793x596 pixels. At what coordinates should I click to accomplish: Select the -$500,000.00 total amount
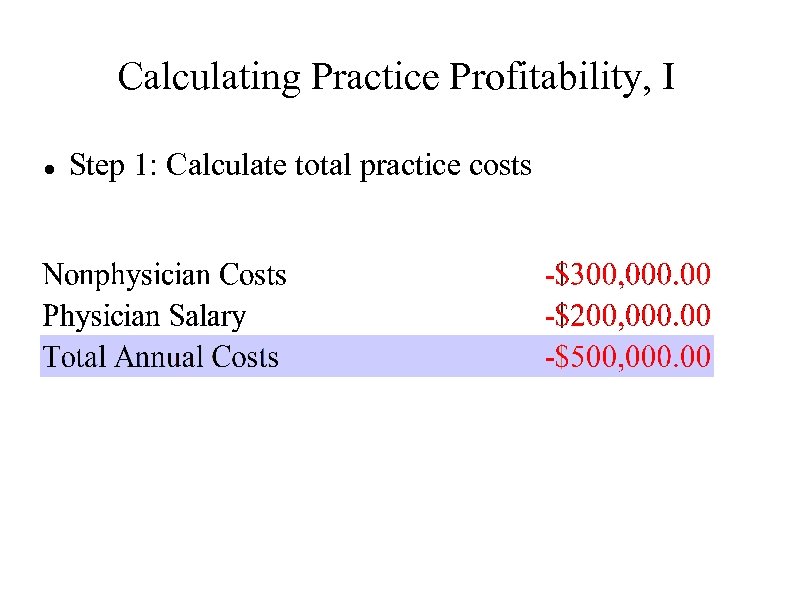pyautogui.click(x=627, y=357)
